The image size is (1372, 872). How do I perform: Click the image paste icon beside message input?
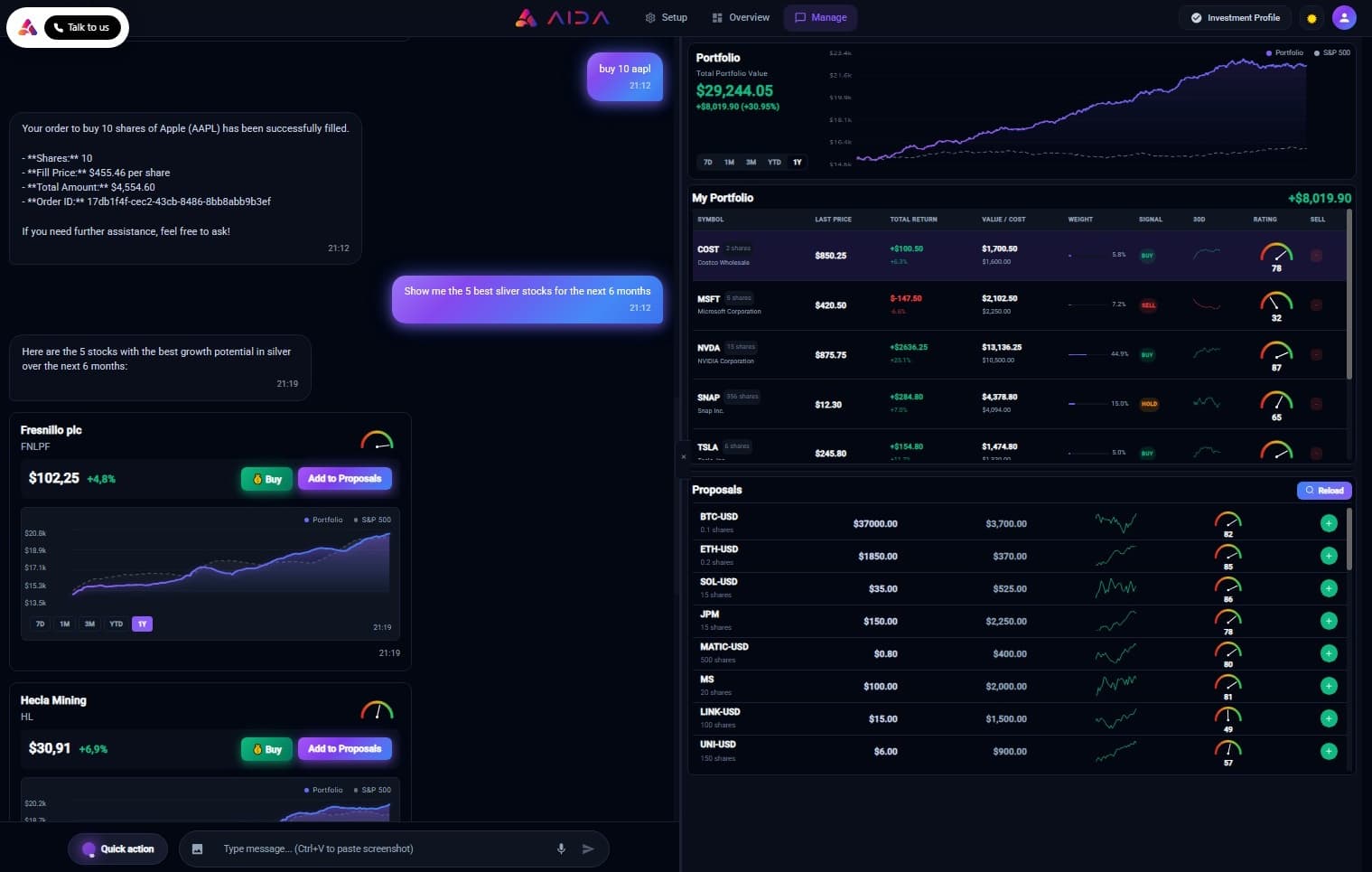click(x=197, y=849)
